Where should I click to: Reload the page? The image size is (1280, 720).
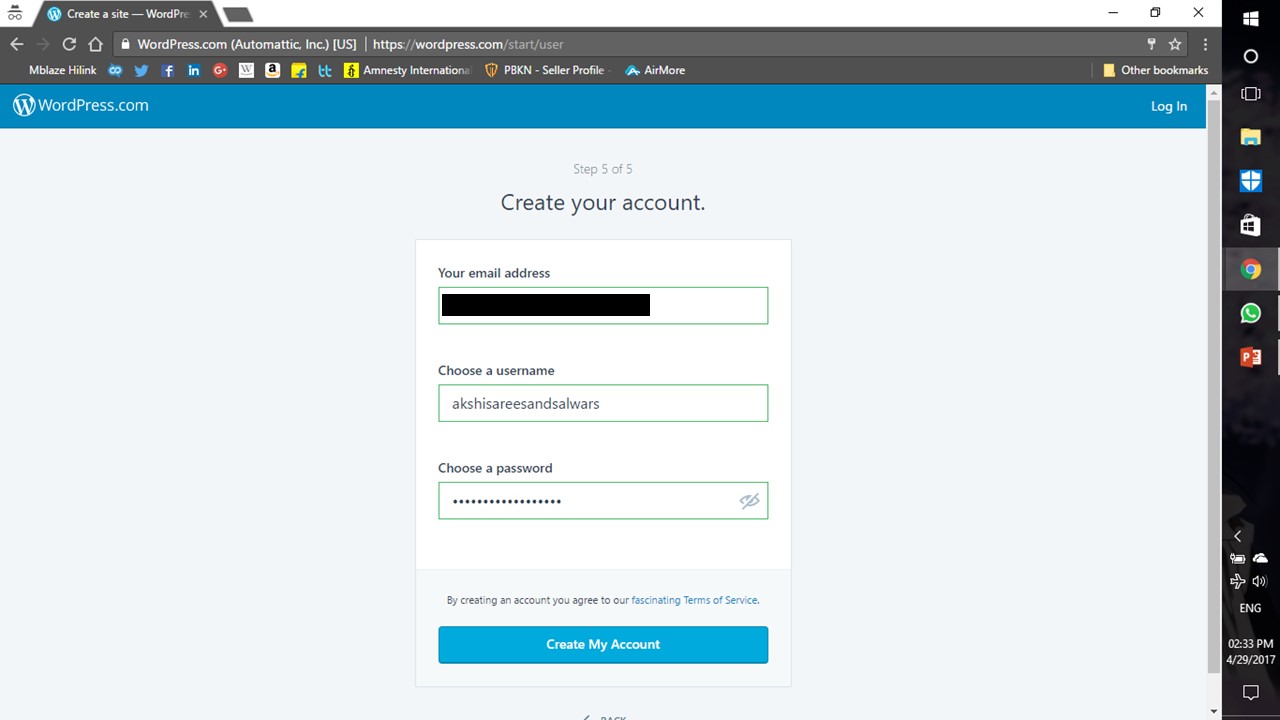69,44
